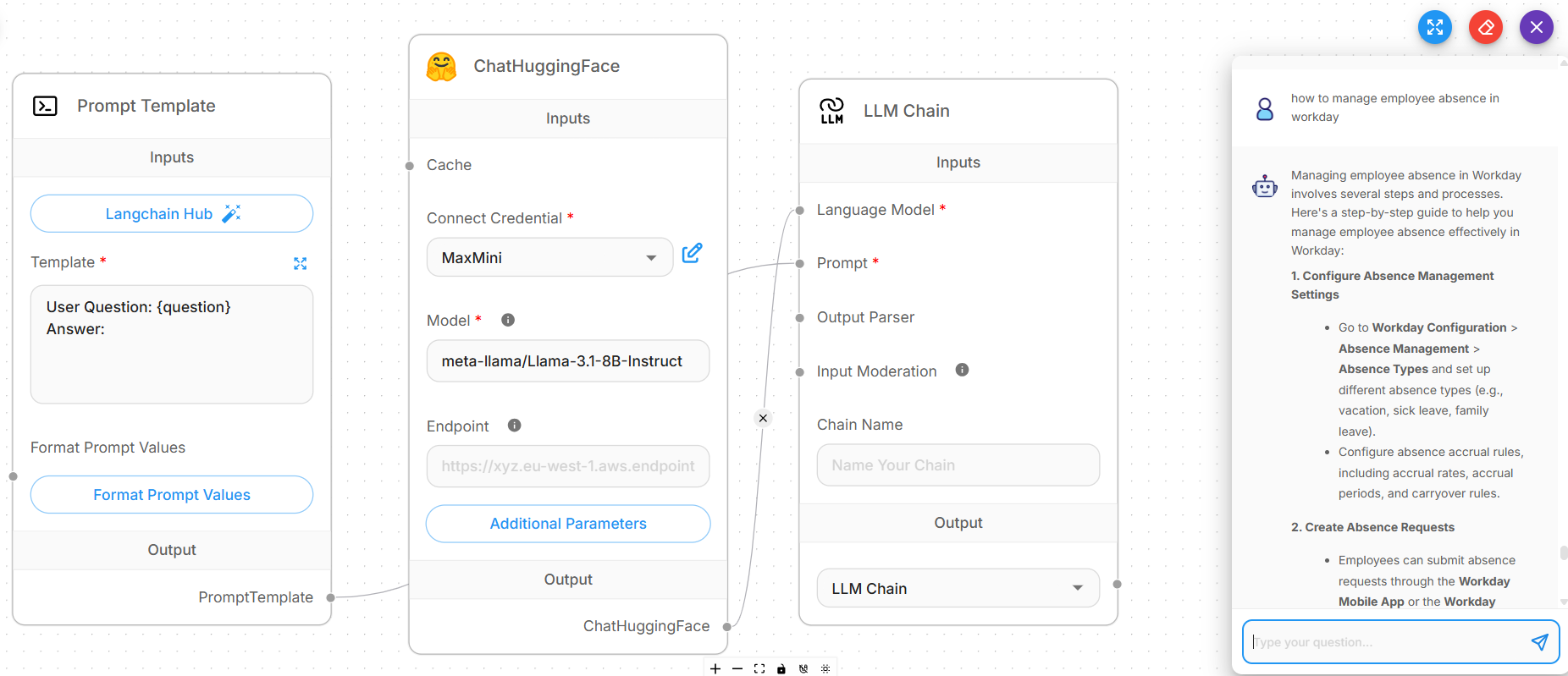
Task: Zoom out on the flow canvas
Action: 737,668
